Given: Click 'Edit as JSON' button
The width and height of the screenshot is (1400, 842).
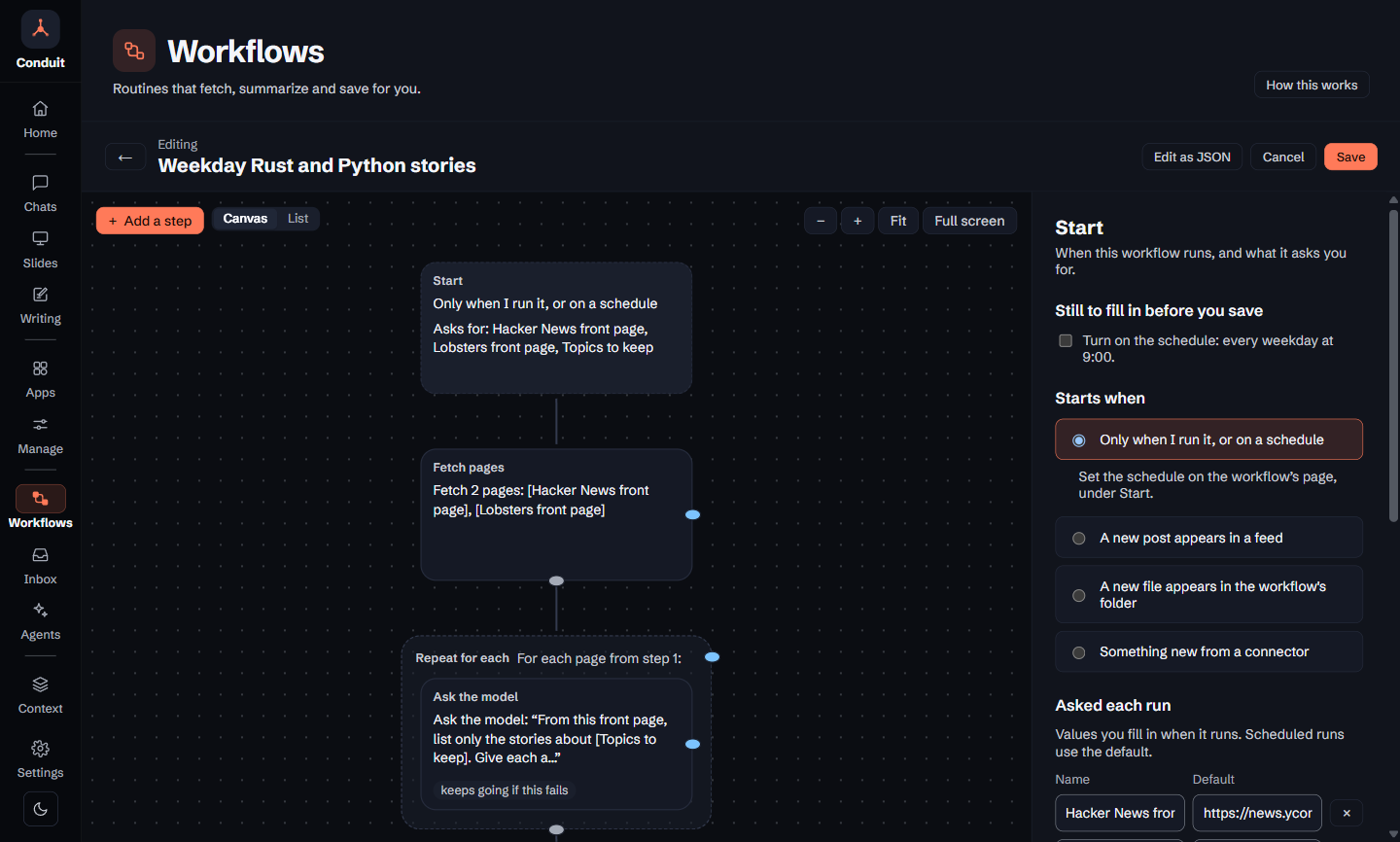Looking at the screenshot, I should click(1192, 157).
